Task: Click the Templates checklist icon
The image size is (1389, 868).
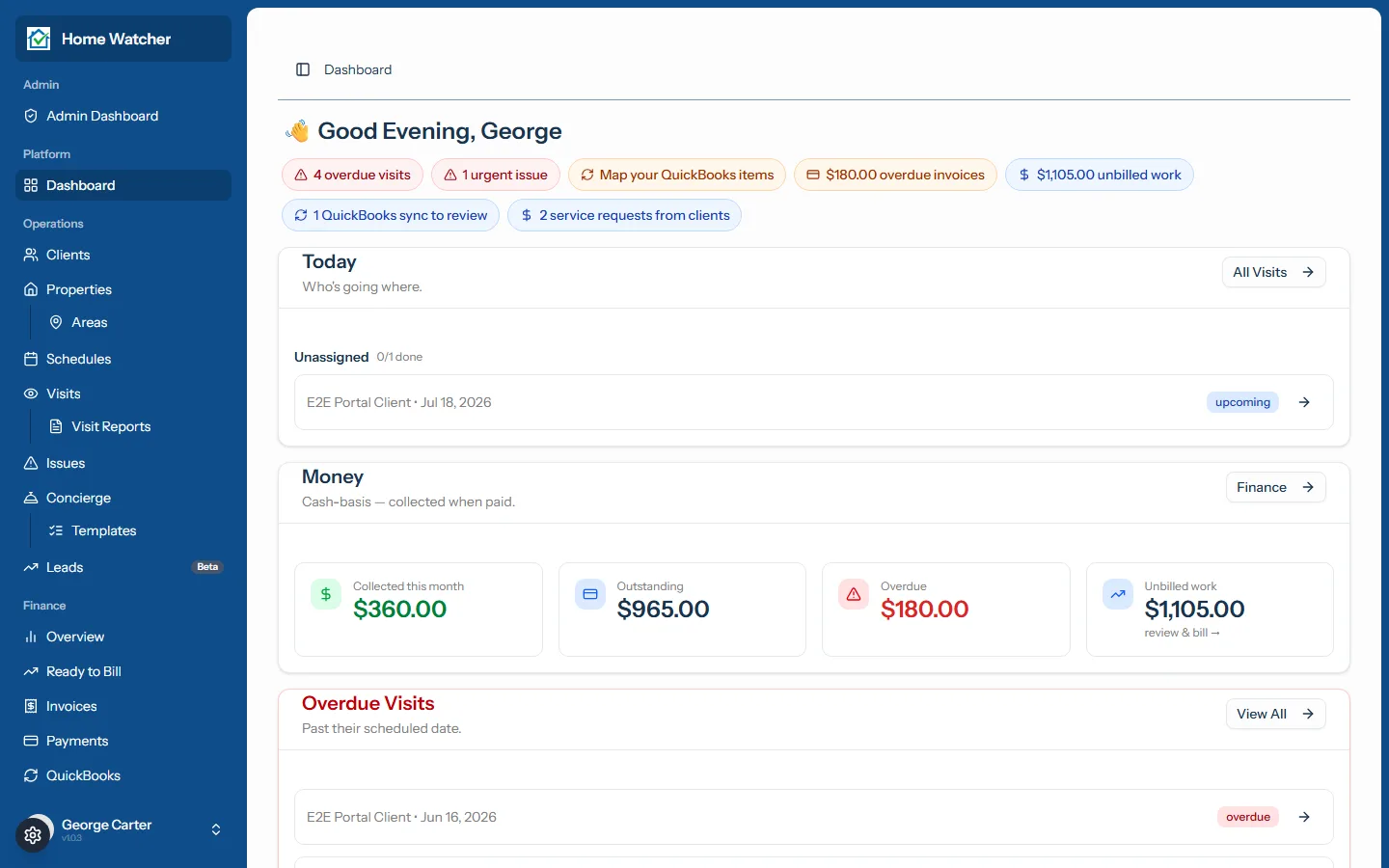Action: pos(56,530)
